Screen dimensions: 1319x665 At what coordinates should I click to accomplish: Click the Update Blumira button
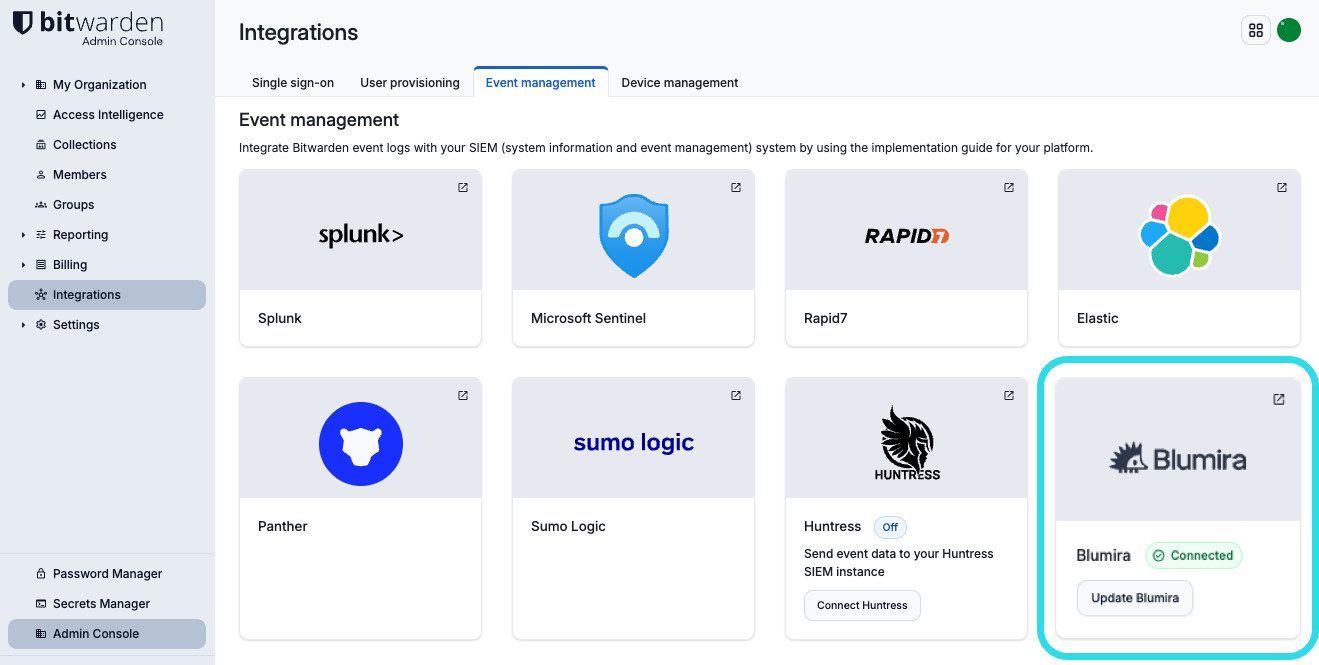1135,598
